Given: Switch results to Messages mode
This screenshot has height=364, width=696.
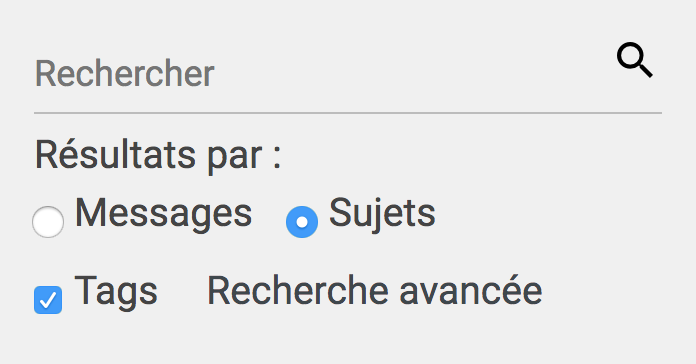Looking at the screenshot, I should click(48, 222).
